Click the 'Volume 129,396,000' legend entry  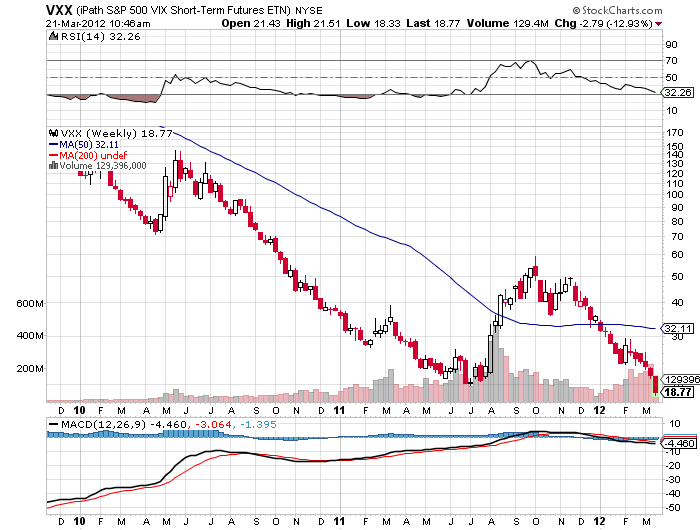103,166
